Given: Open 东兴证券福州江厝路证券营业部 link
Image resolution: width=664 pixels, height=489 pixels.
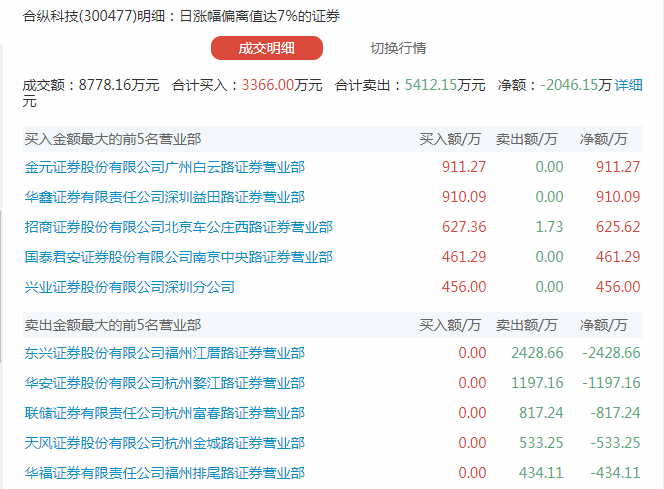Looking at the screenshot, I should 164,353.
